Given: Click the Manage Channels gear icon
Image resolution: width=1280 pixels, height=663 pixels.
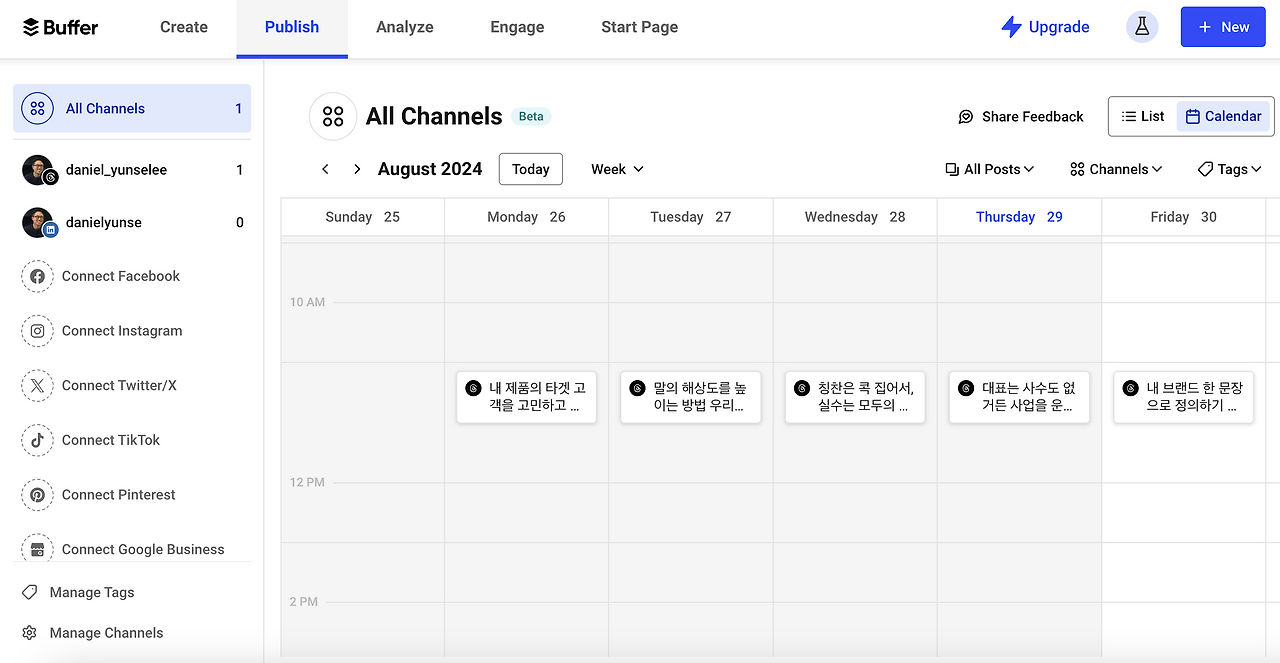Looking at the screenshot, I should tap(29, 632).
